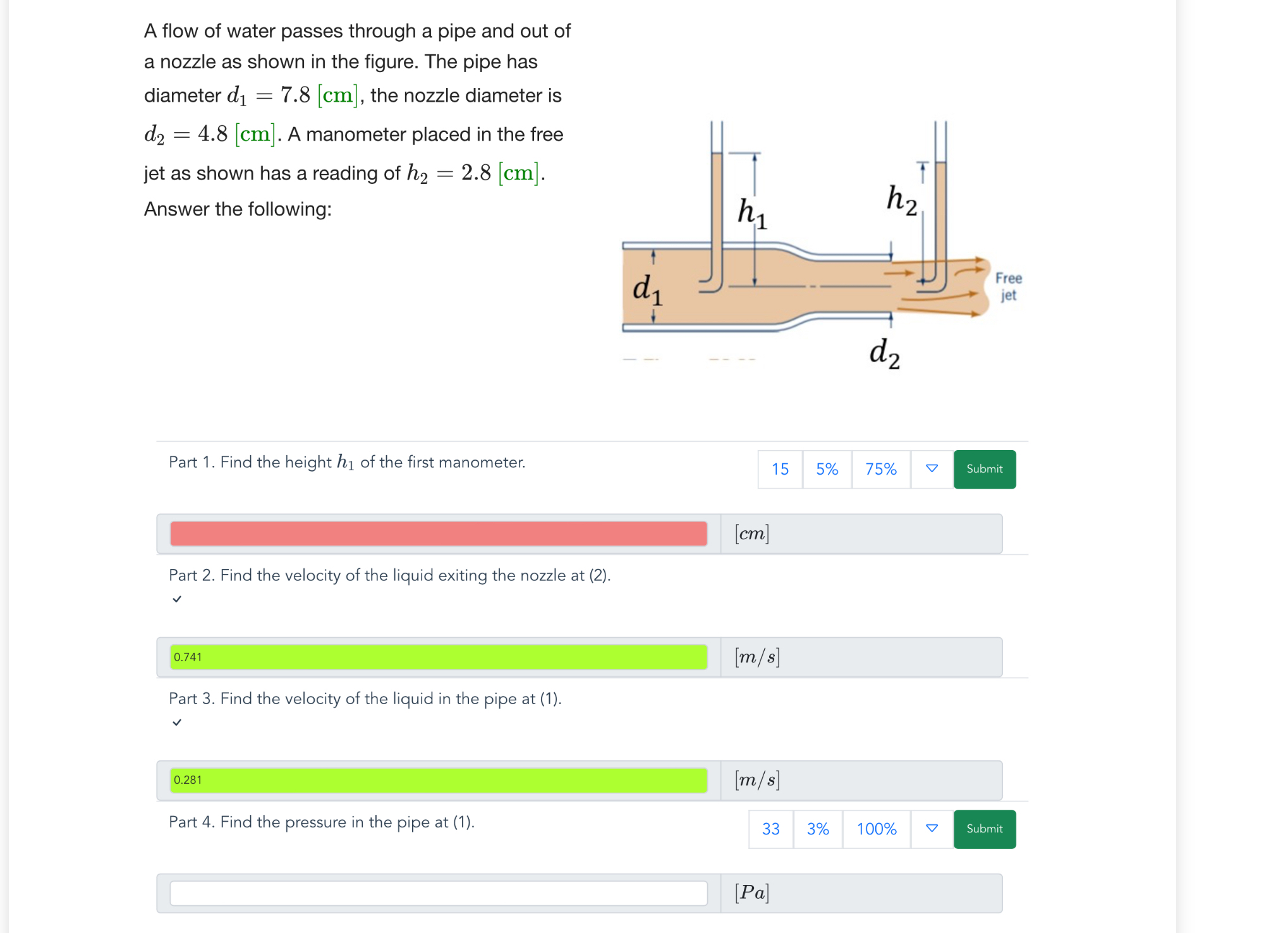Click the 100% score indicator for Part 4
The width and height of the screenshot is (1288, 933).
point(877,829)
